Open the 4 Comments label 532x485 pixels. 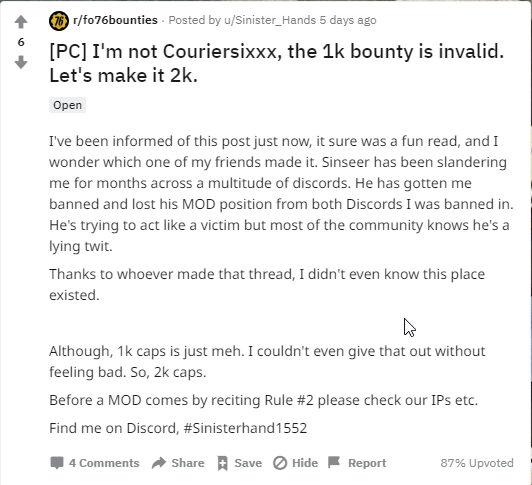(104, 463)
